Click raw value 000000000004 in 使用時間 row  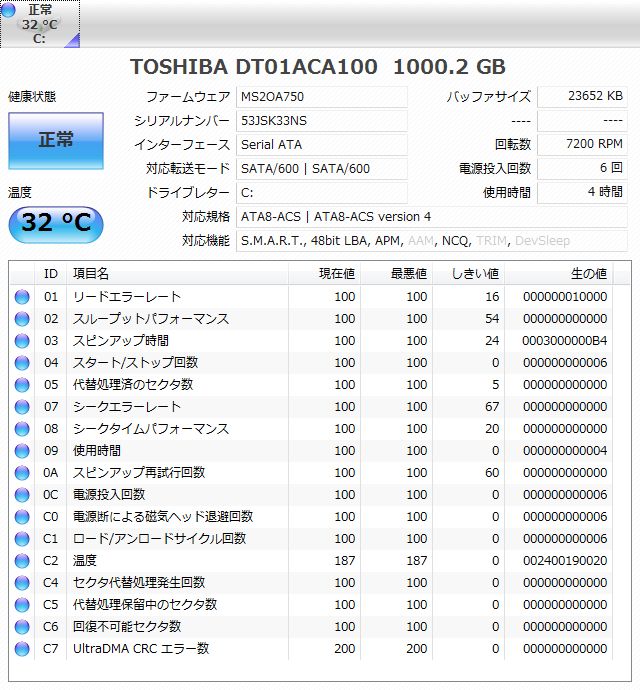pyautogui.click(x=565, y=451)
